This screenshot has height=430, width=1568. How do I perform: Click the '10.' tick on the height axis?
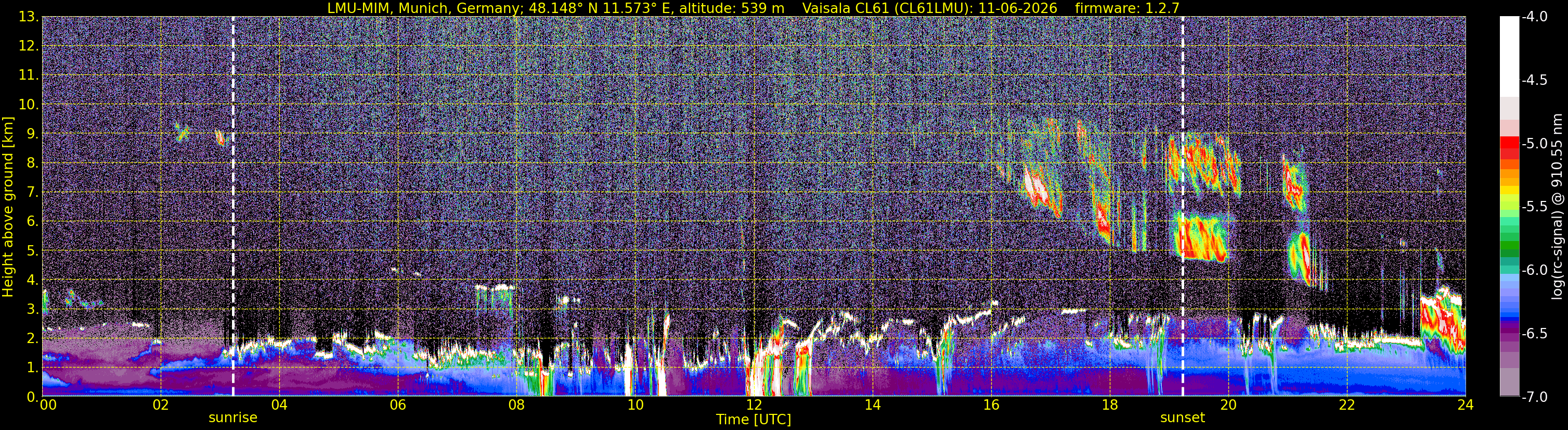pyautogui.click(x=29, y=105)
